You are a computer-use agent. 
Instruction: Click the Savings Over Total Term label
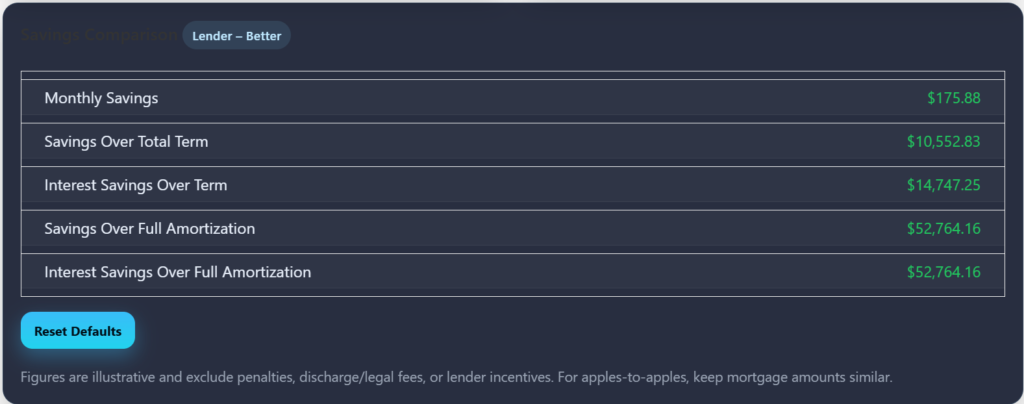pos(126,142)
